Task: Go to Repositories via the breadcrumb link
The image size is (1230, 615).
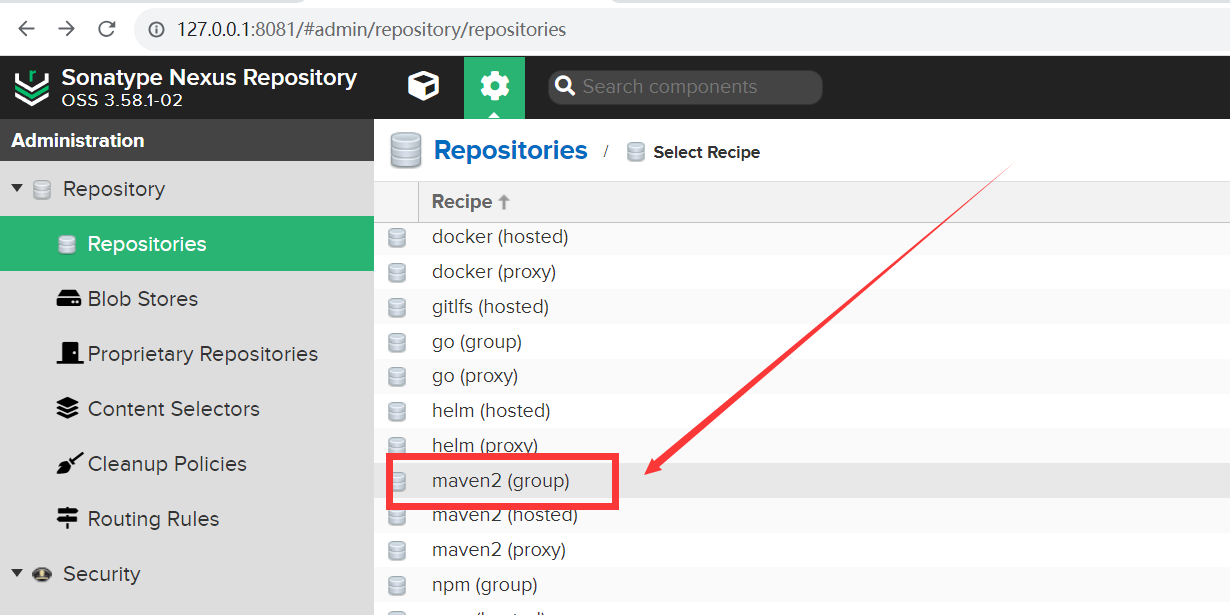Action: [510, 151]
